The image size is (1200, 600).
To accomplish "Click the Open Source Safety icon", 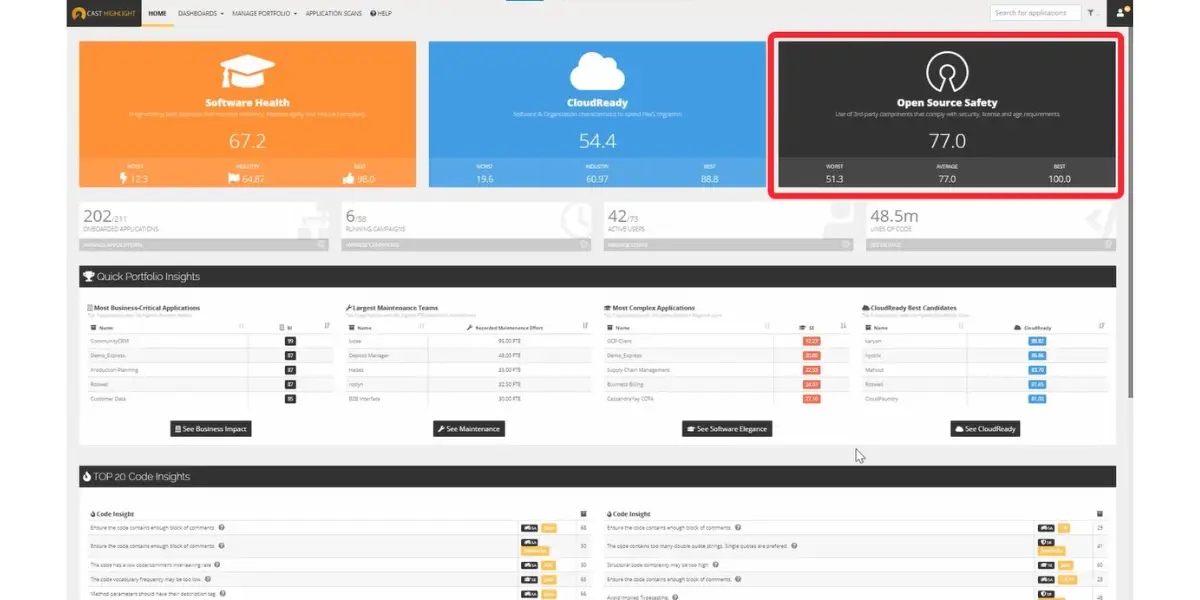I will click(946, 72).
